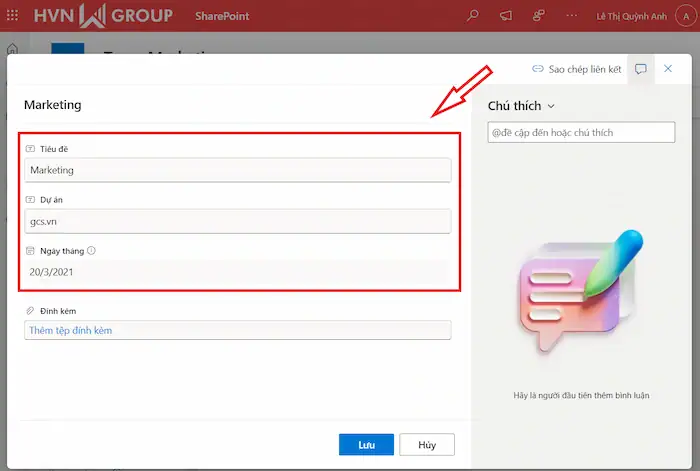Close the Marketing item dialog

click(x=668, y=69)
